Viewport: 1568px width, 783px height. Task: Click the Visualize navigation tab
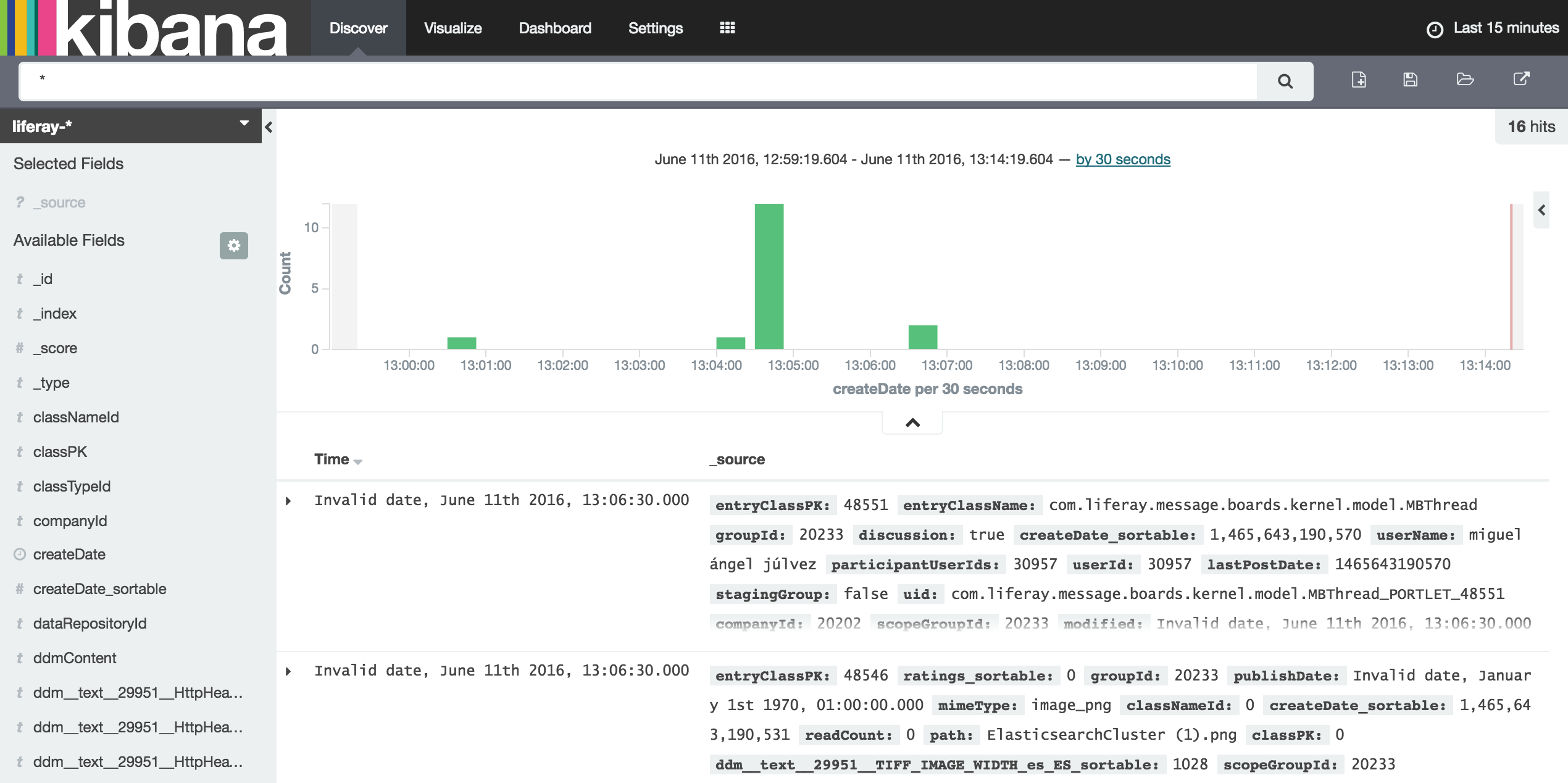pos(453,27)
